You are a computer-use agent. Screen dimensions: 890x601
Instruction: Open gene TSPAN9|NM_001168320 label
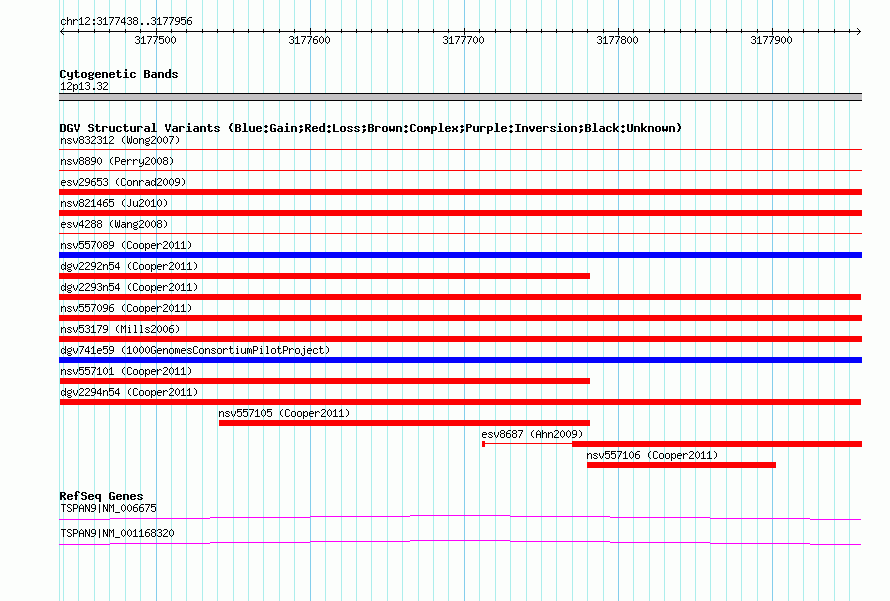click(x=117, y=533)
